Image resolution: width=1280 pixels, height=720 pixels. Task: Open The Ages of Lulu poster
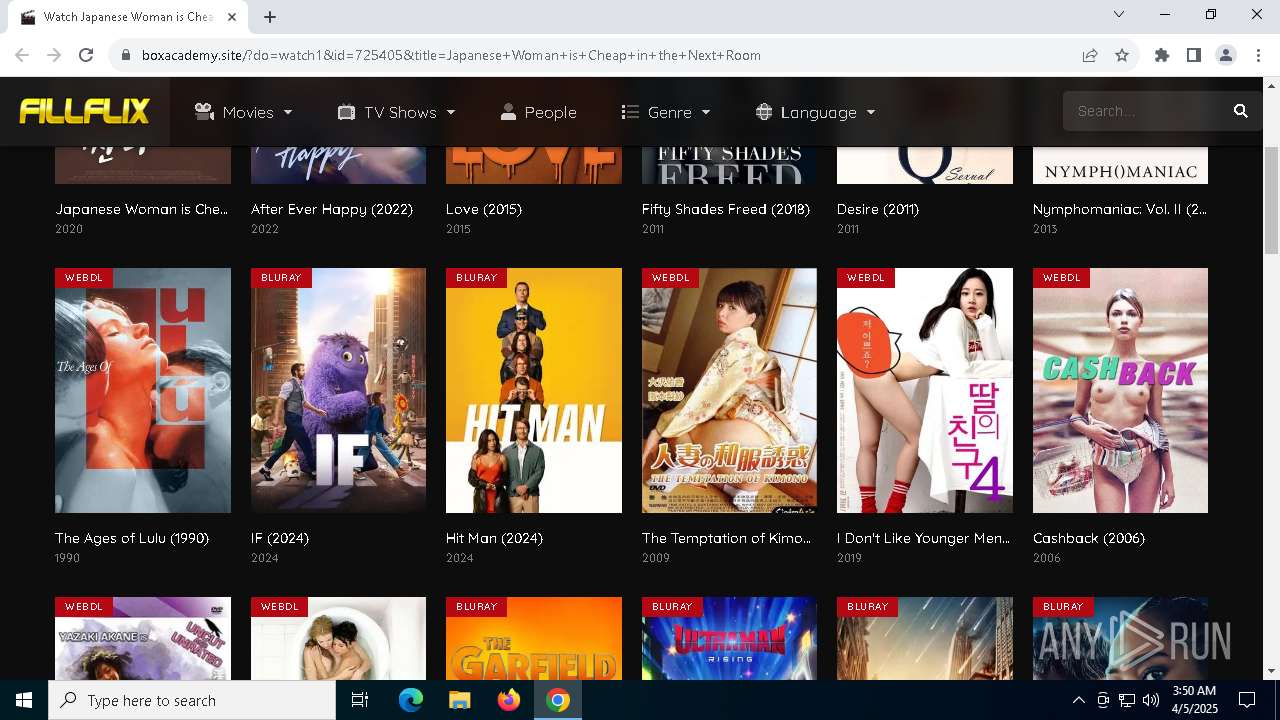(x=143, y=390)
